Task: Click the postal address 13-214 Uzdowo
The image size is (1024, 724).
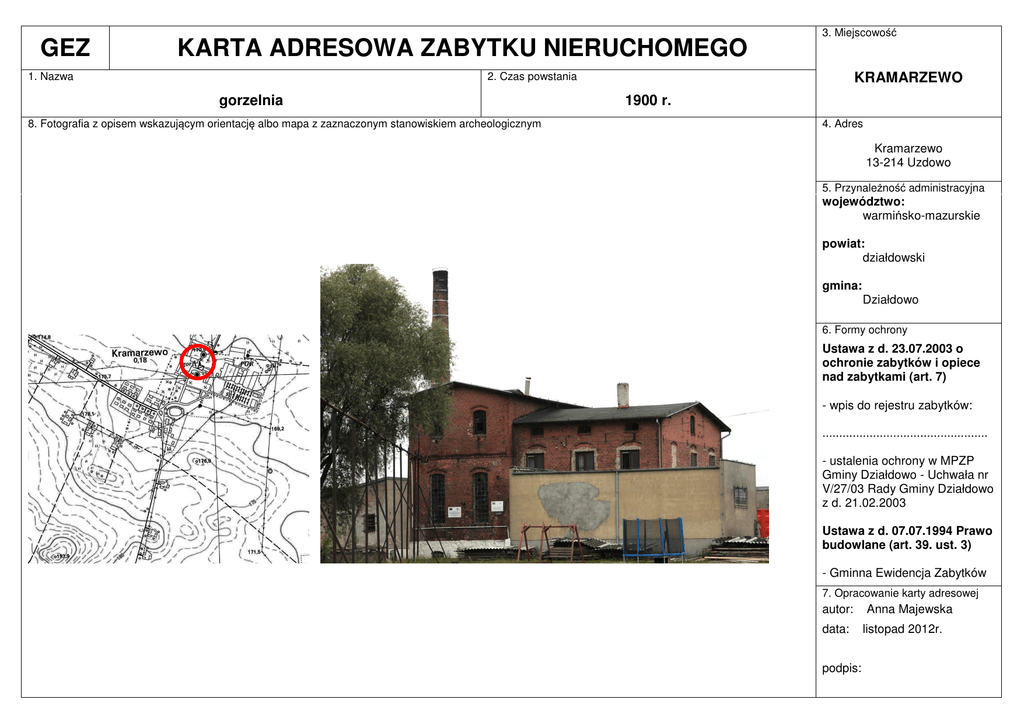Action: point(908,162)
